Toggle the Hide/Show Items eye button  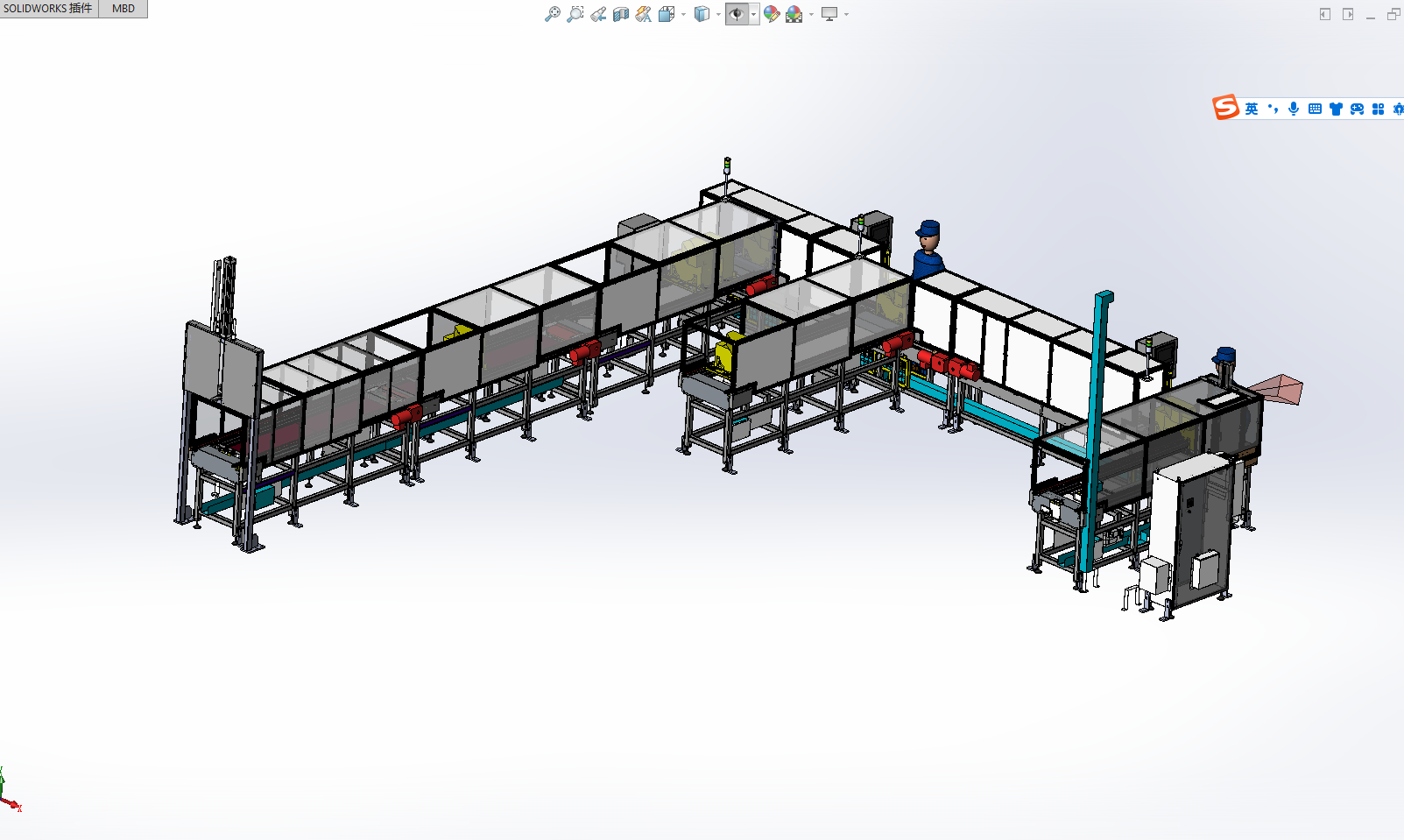[x=737, y=14]
